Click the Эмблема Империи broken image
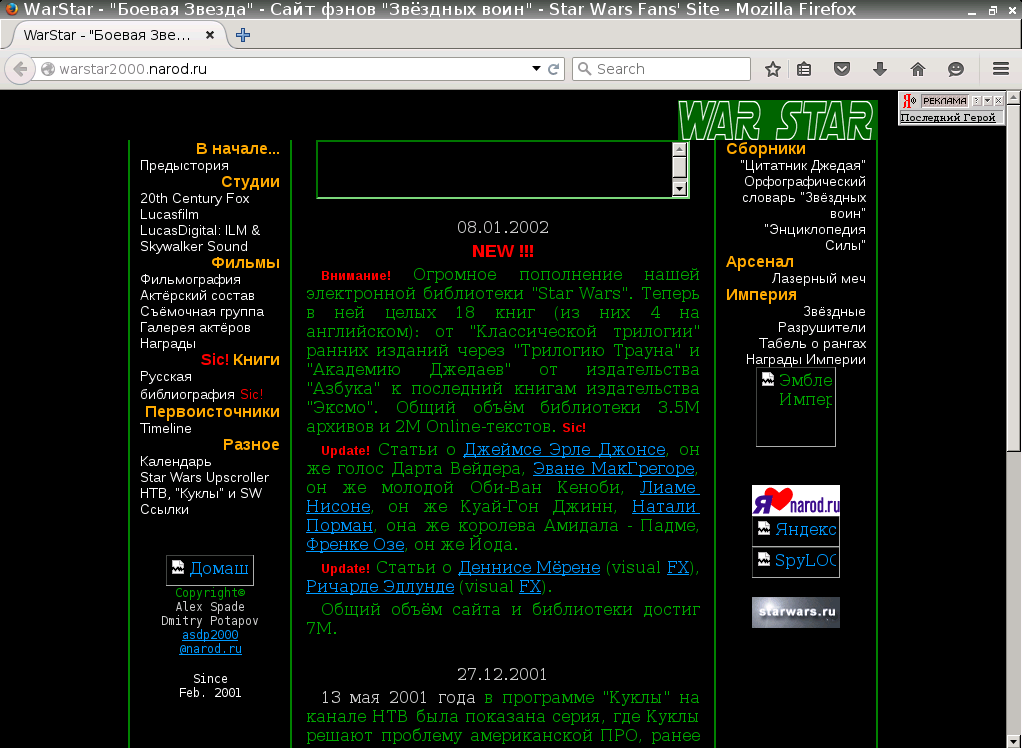1022x748 pixels. (x=796, y=407)
